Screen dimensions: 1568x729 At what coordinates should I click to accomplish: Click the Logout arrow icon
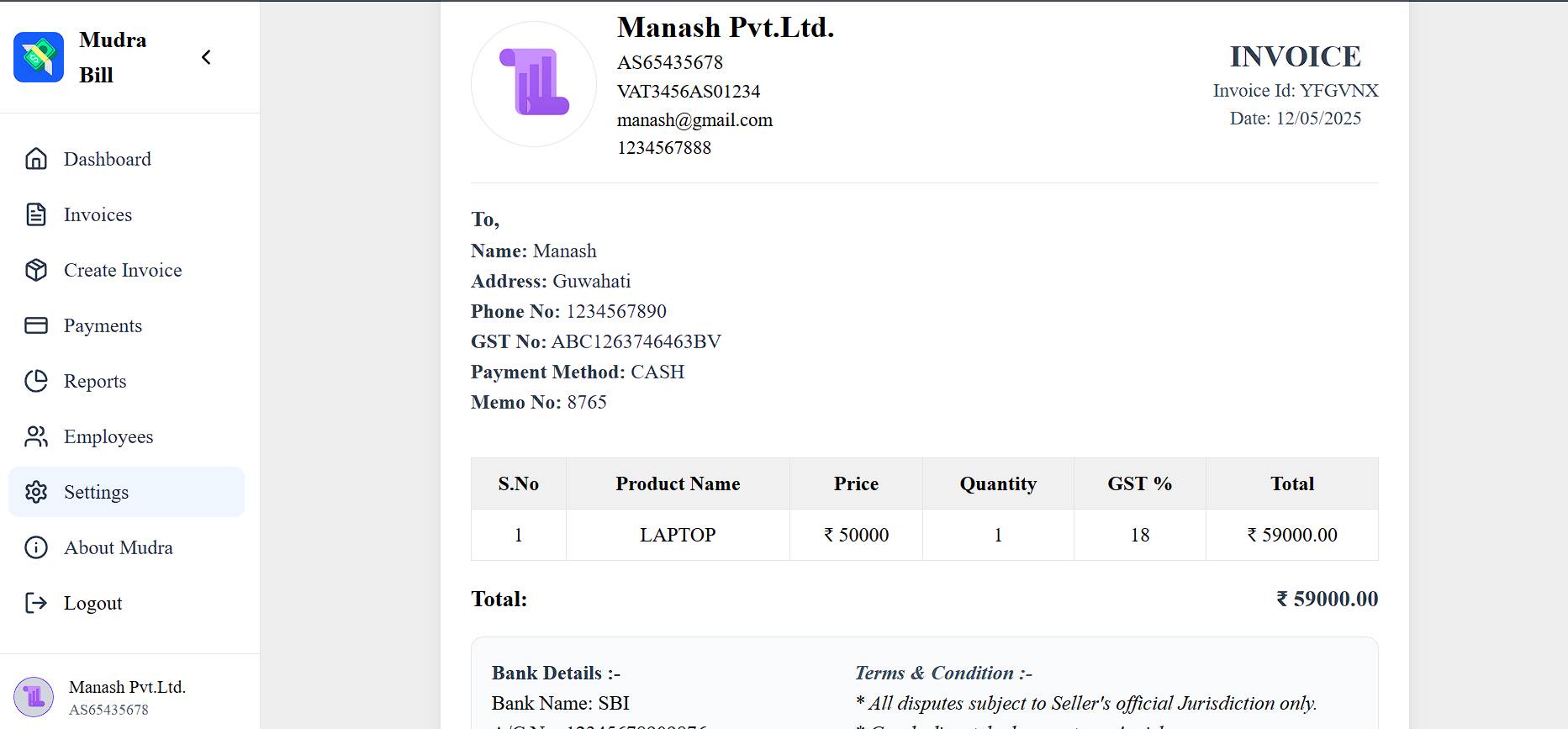click(37, 603)
